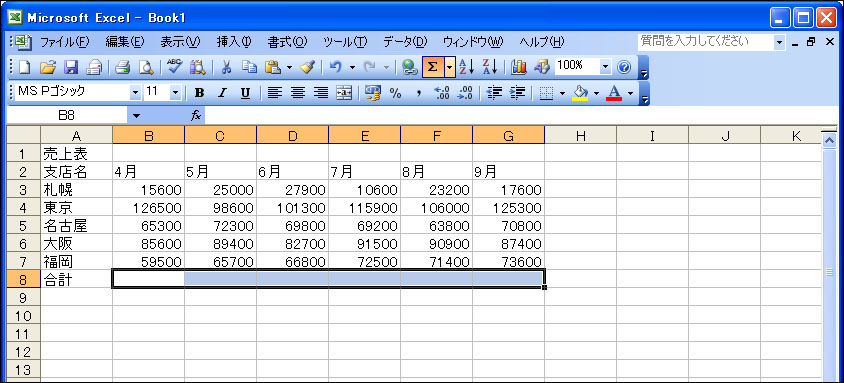Toggle italic formatting
The width and height of the screenshot is (844, 383).
coord(222,93)
